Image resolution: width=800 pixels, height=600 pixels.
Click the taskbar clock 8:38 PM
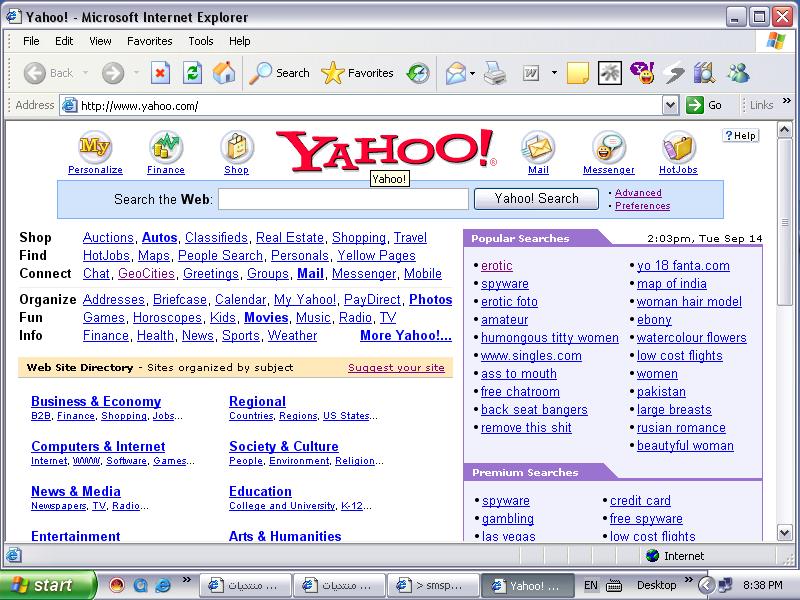pyautogui.click(x=763, y=585)
